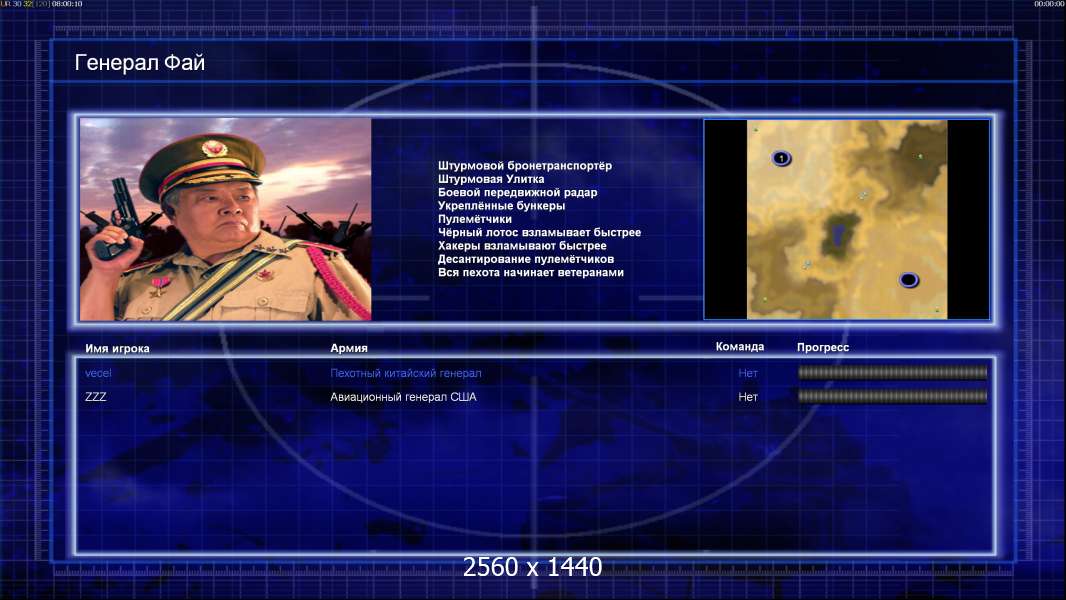
Task: Click 'Хакеры взламывают быстрее' line
Action: [x=522, y=246]
